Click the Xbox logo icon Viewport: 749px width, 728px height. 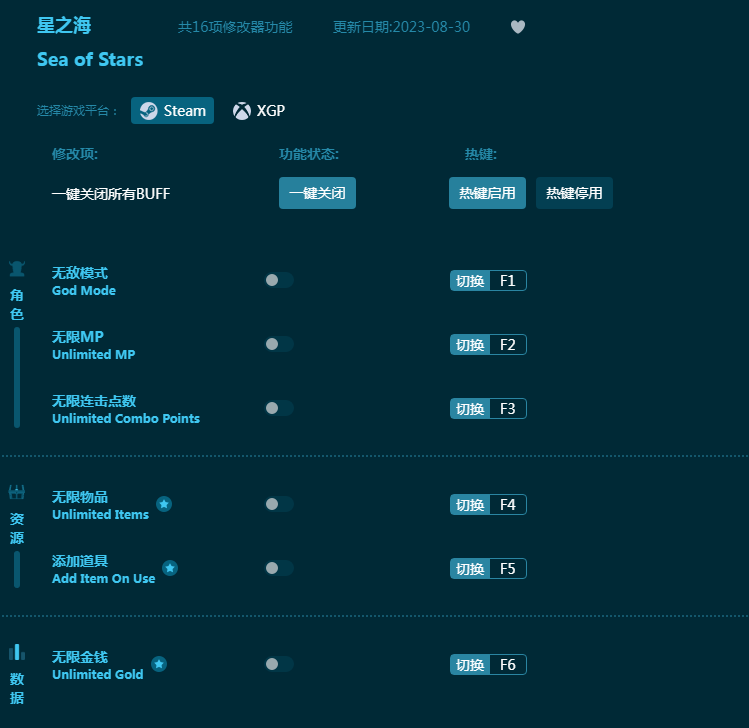coord(242,111)
